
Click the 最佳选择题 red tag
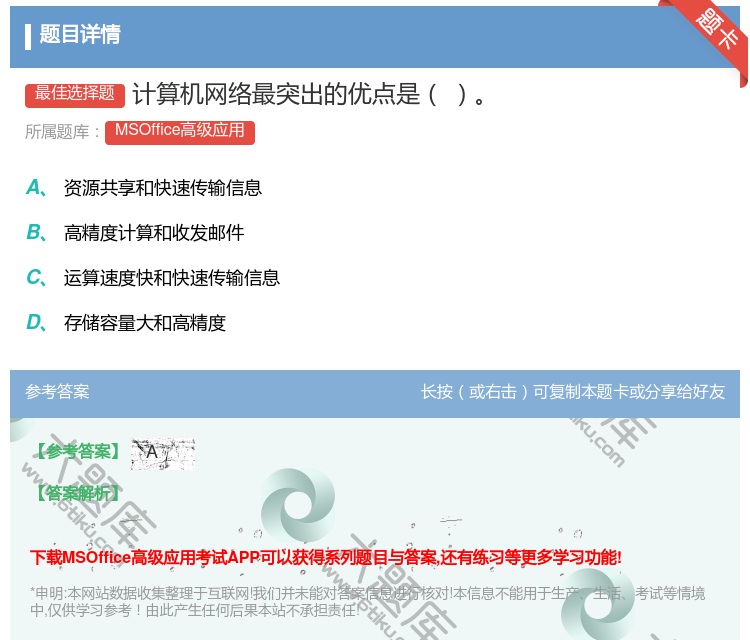tap(75, 94)
